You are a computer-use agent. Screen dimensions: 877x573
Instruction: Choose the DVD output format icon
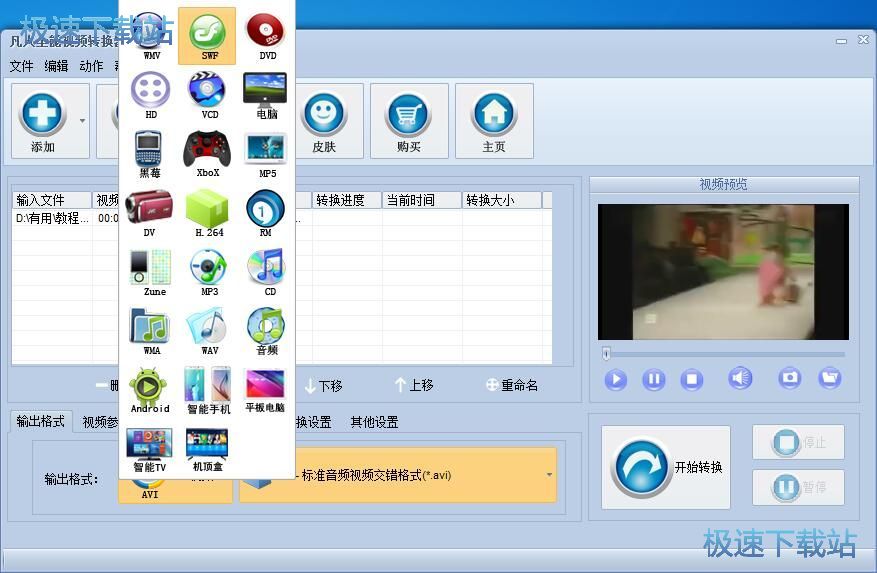tap(266, 36)
